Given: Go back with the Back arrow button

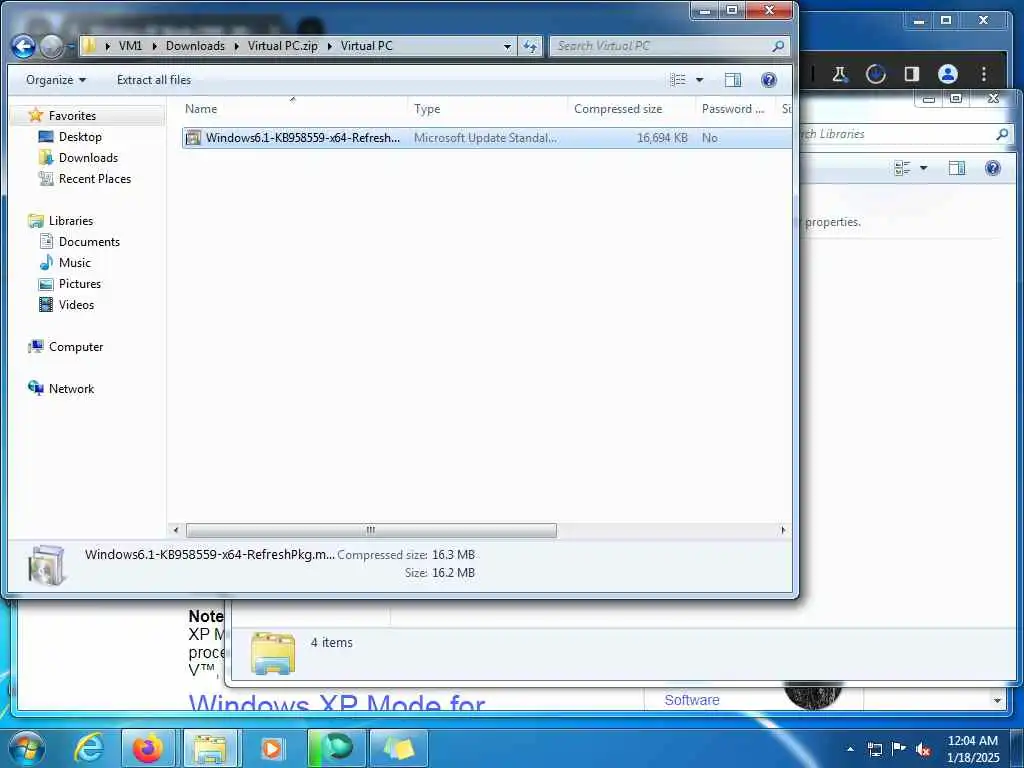Looking at the screenshot, I should pos(24,46).
